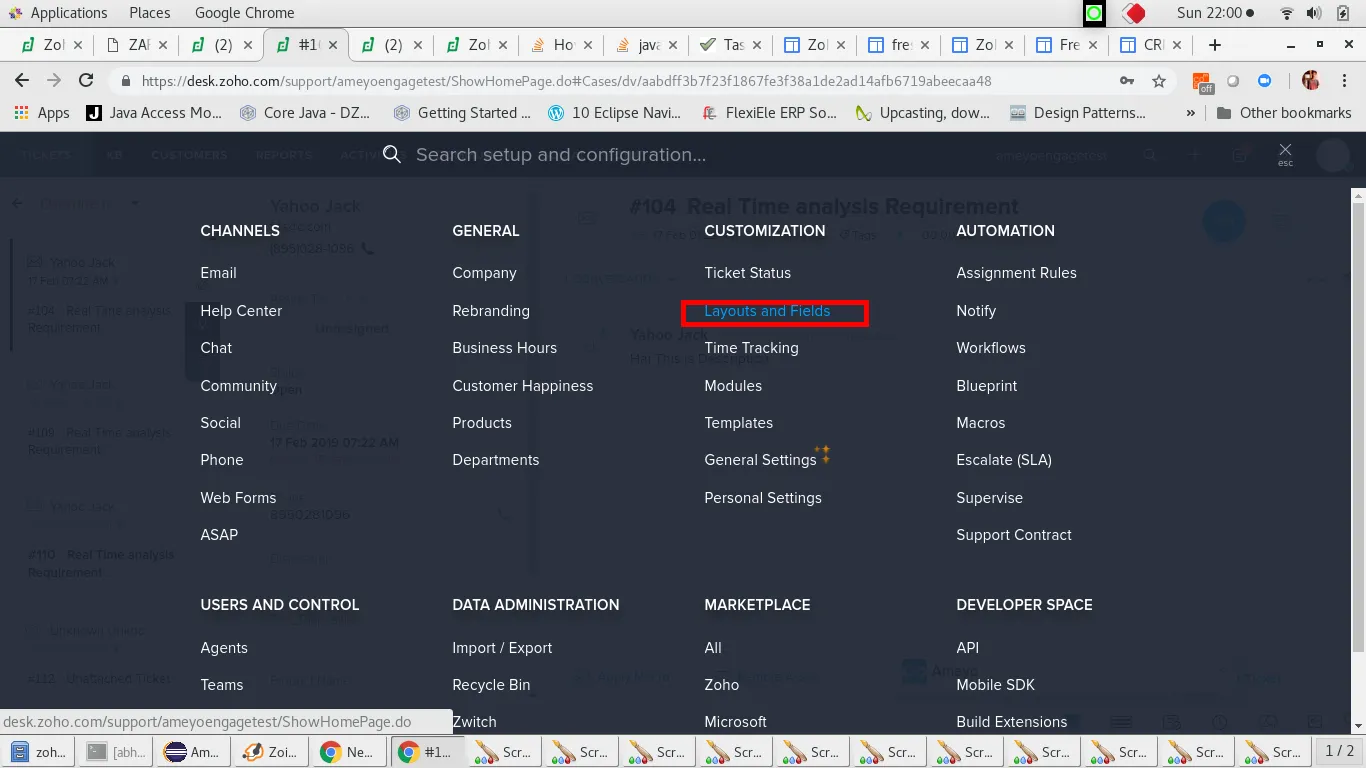
Task: Click the Chrome address bar URL
Action: [x=566, y=81]
